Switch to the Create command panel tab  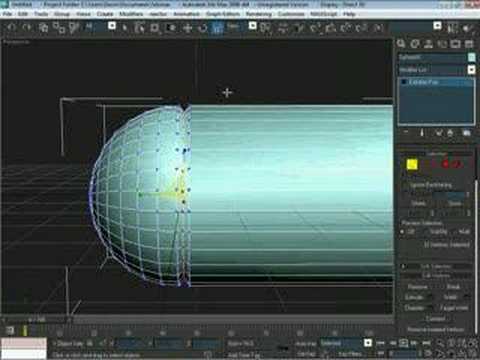401,44
